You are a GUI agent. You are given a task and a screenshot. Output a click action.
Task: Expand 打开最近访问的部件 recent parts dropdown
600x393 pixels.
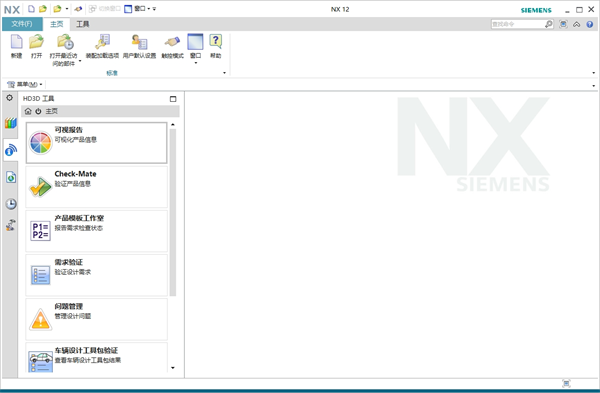click(80, 61)
